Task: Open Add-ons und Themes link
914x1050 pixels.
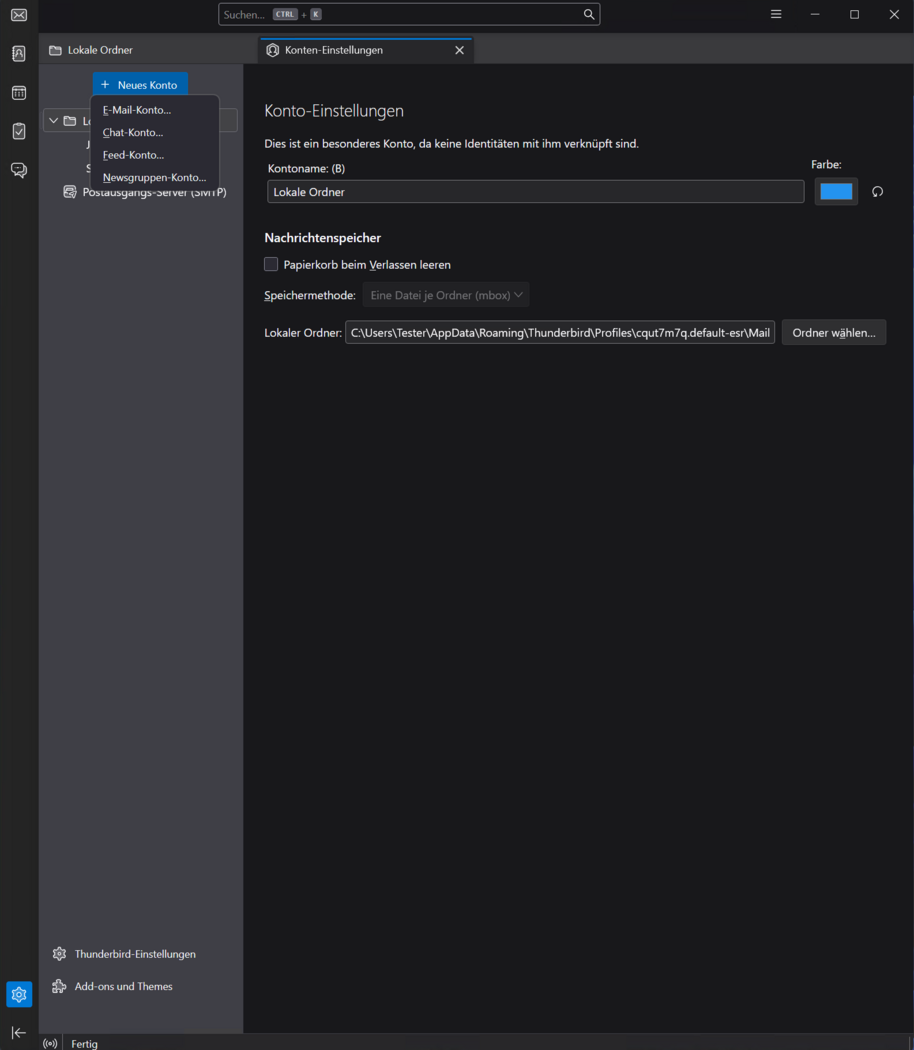Action: click(x=124, y=986)
